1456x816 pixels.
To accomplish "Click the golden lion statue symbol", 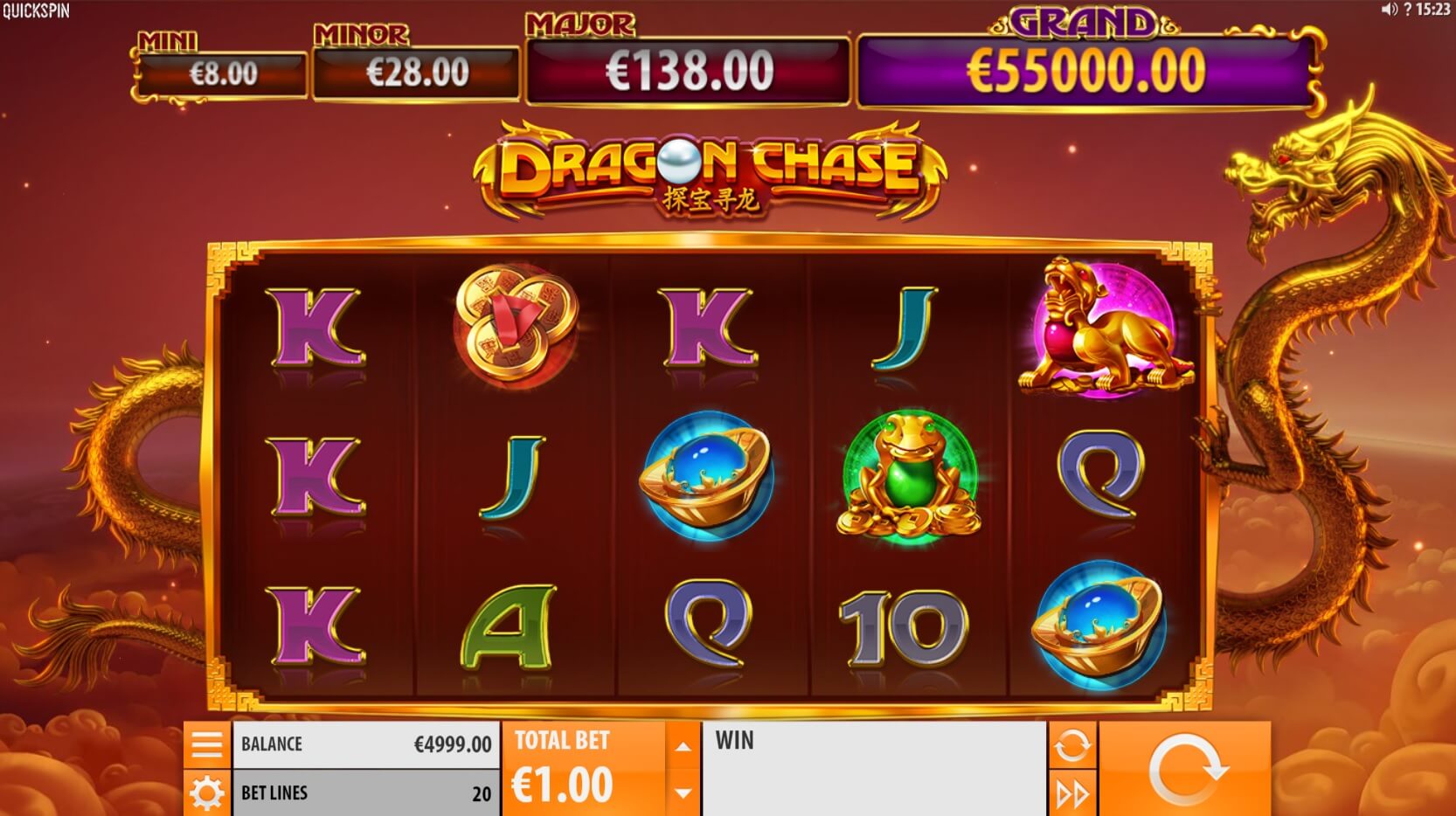I will click(x=1104, y=326).
